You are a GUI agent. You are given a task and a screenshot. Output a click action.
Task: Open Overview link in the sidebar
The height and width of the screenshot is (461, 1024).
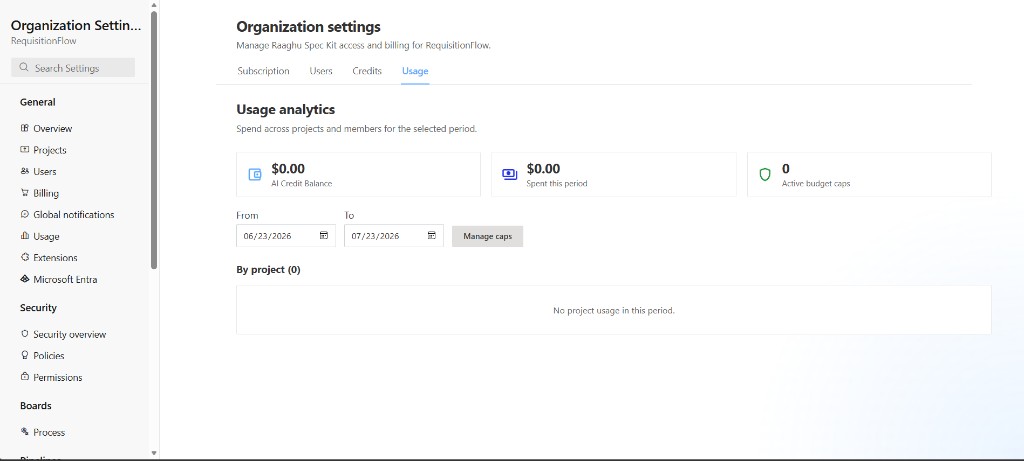53,129
